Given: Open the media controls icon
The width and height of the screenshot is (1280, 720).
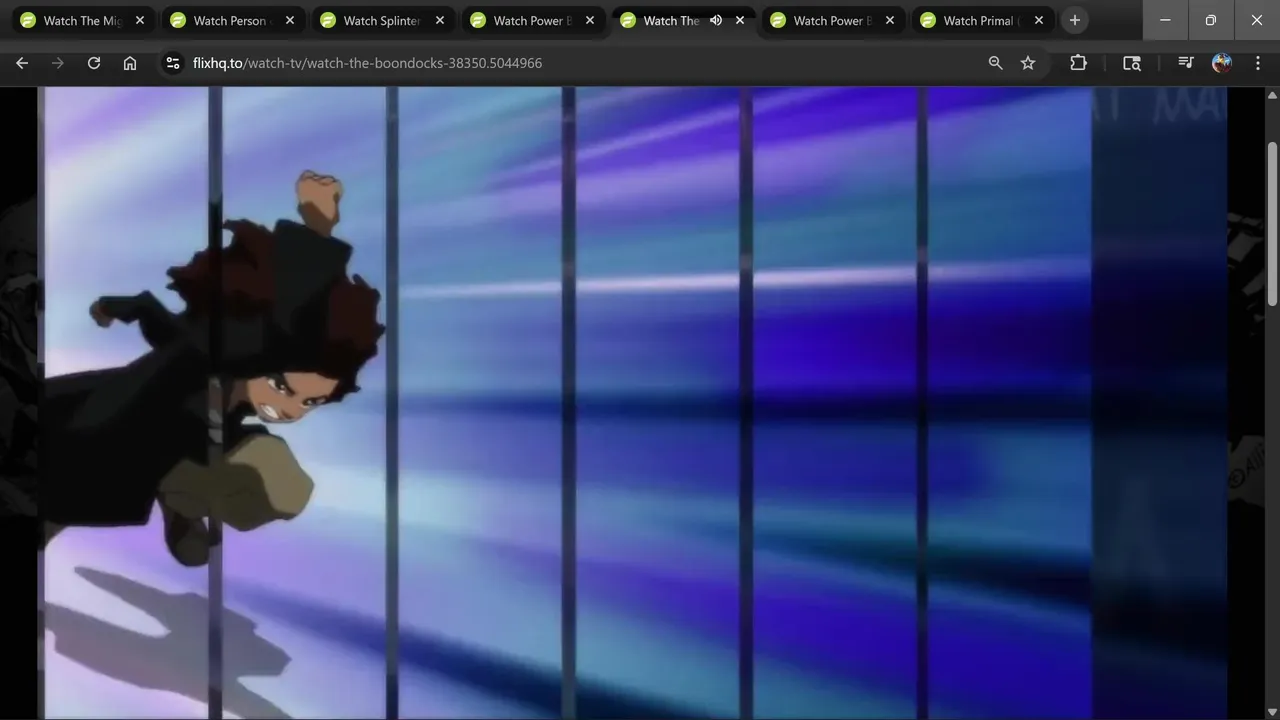Looking at the screenshot, I should (1186, 63).
